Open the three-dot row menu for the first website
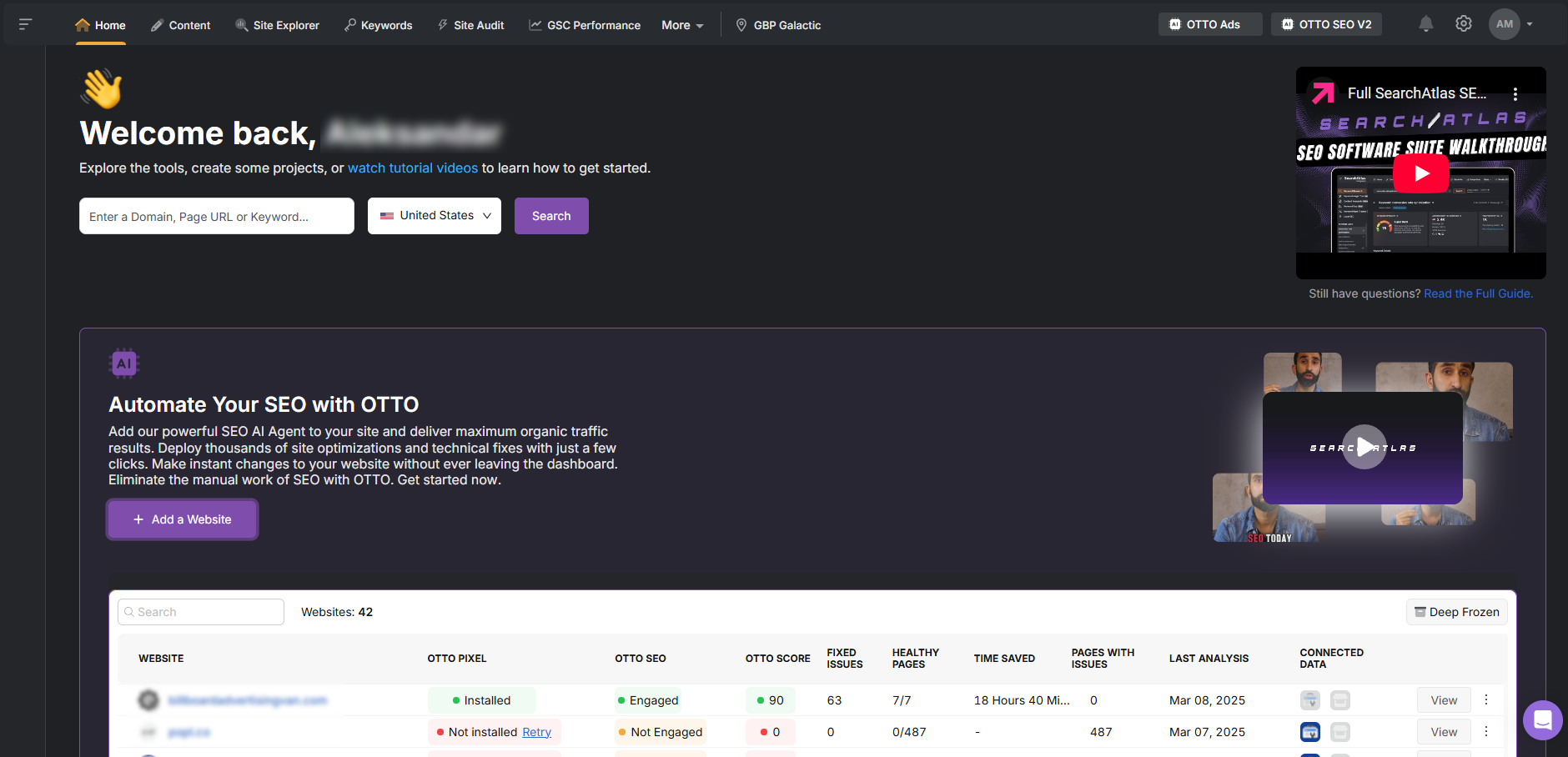 coord(1485,699)
